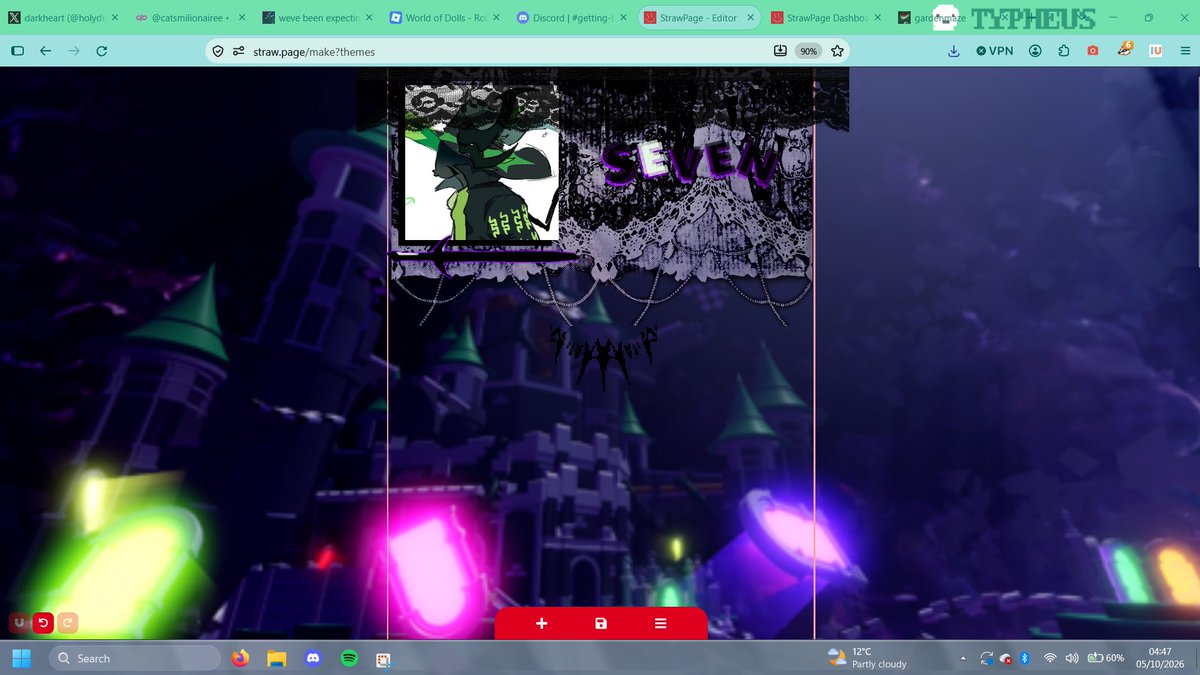Open the browser account icon

[x=1035, y=51]
